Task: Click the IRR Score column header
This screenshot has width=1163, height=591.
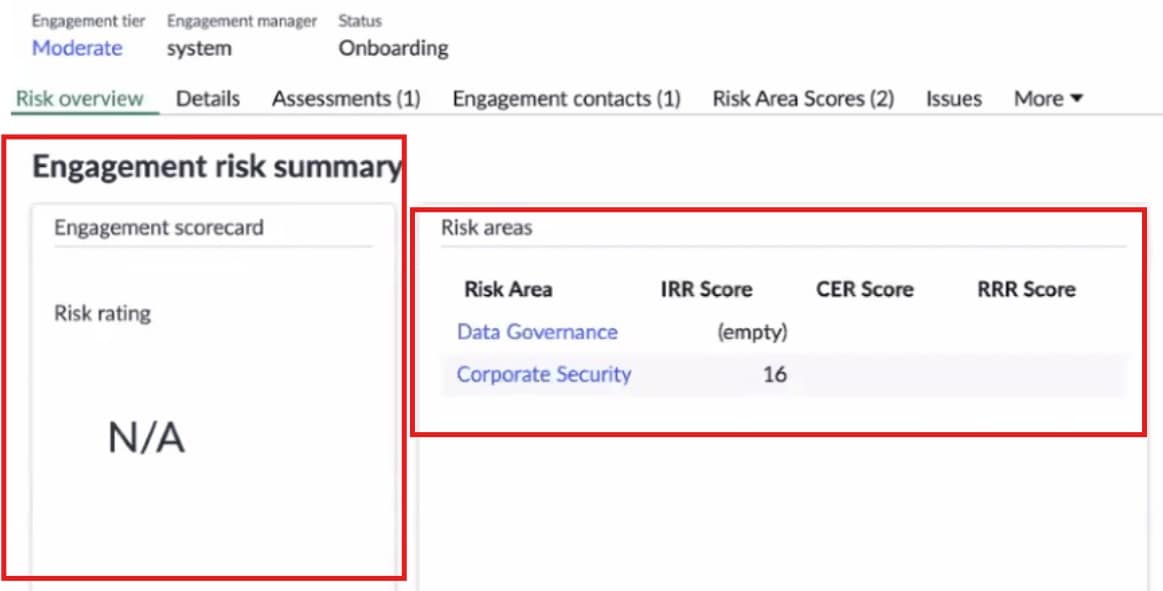Action: click(706, 290)
